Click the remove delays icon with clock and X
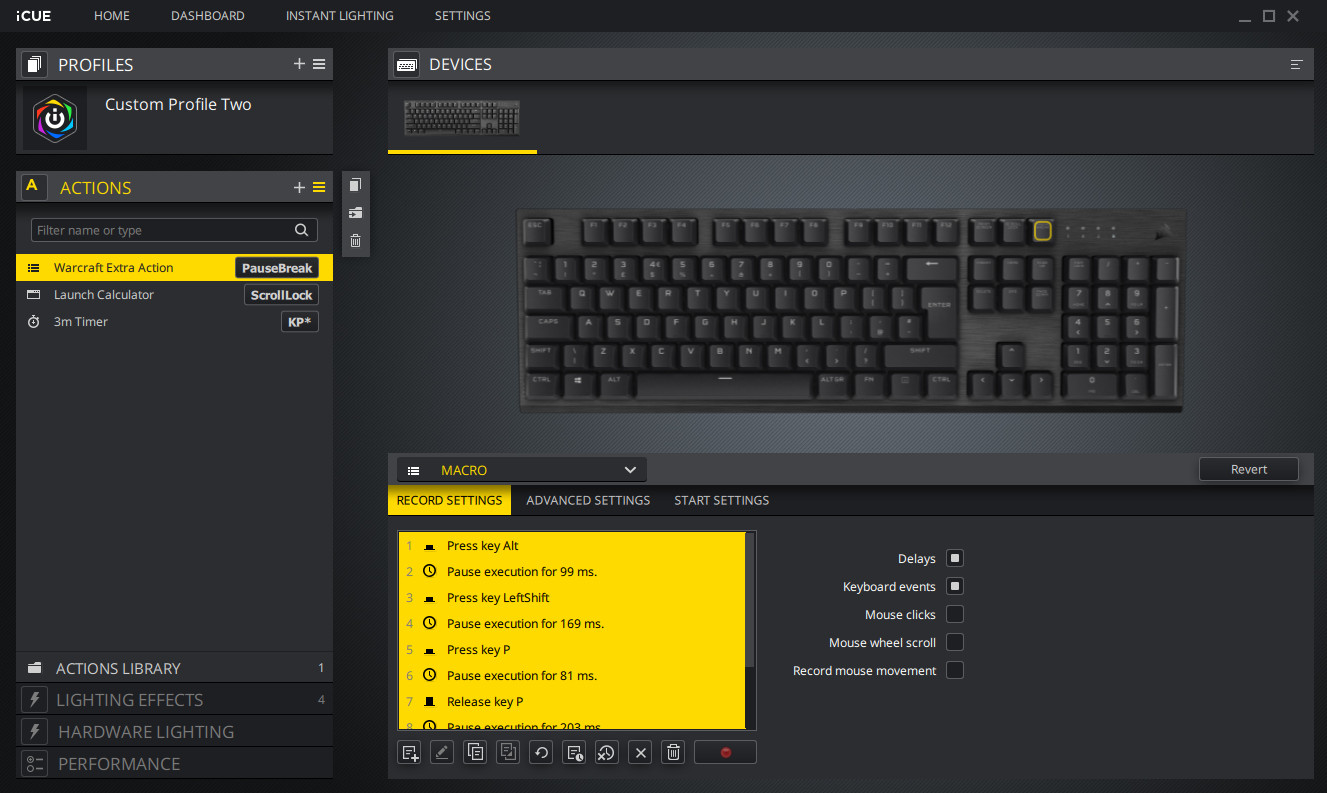Image resolution: width=1327 pixels, height=793 pixels. (607, 752)
